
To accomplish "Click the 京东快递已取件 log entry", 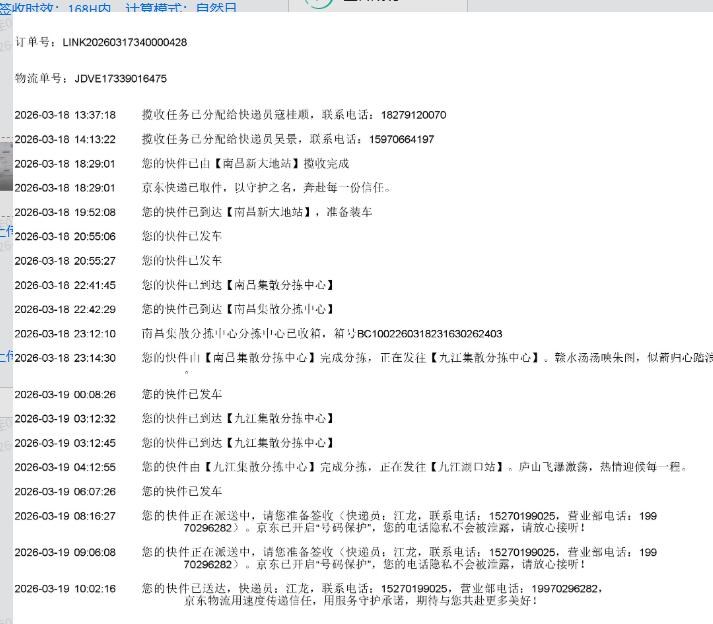I will pyautogui.click(x=266, y=187).
